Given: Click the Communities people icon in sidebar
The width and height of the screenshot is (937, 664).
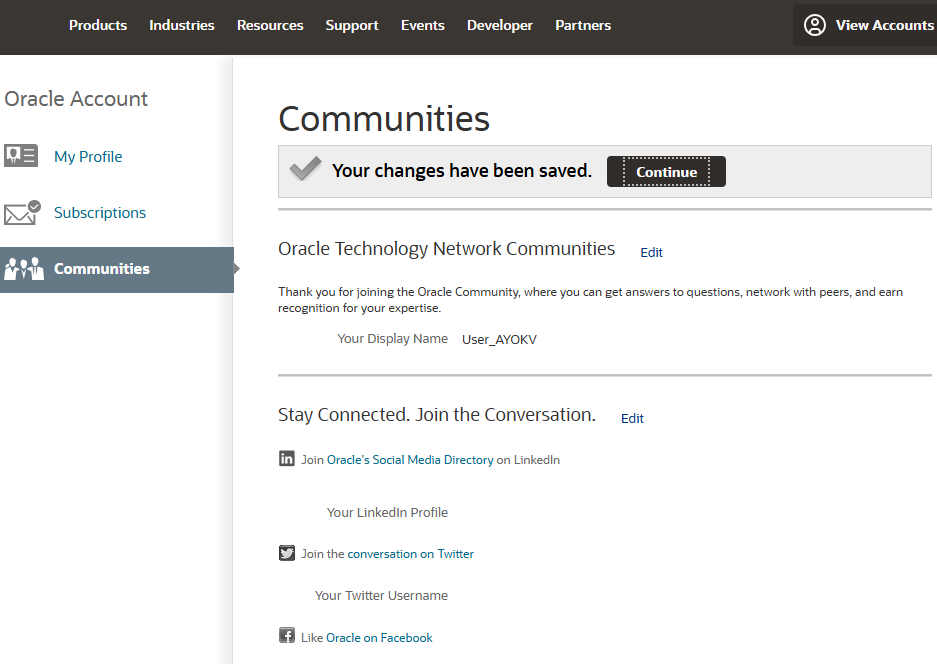Looking at the screenshot, I should point(24,269).
